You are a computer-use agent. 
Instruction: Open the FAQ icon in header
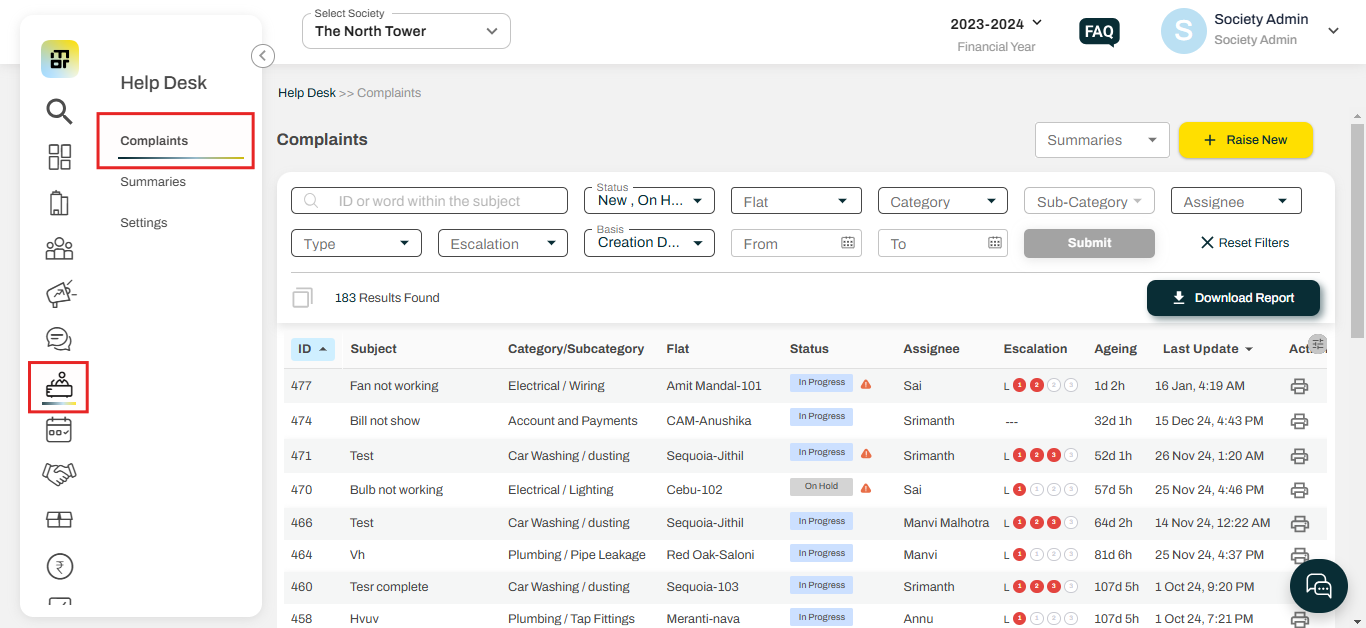click(1099, 32)
